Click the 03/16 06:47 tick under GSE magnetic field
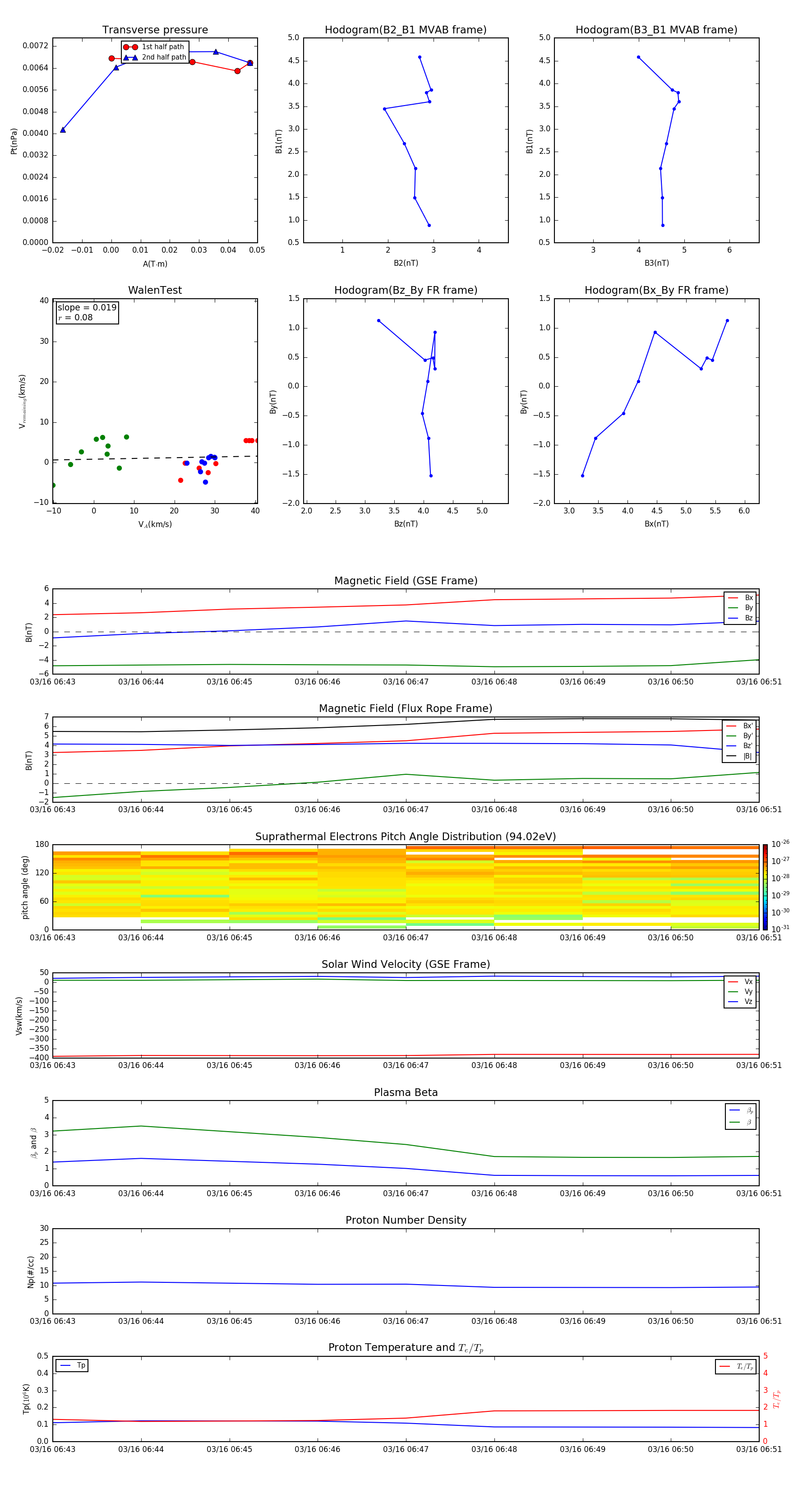 coord(406,682)
